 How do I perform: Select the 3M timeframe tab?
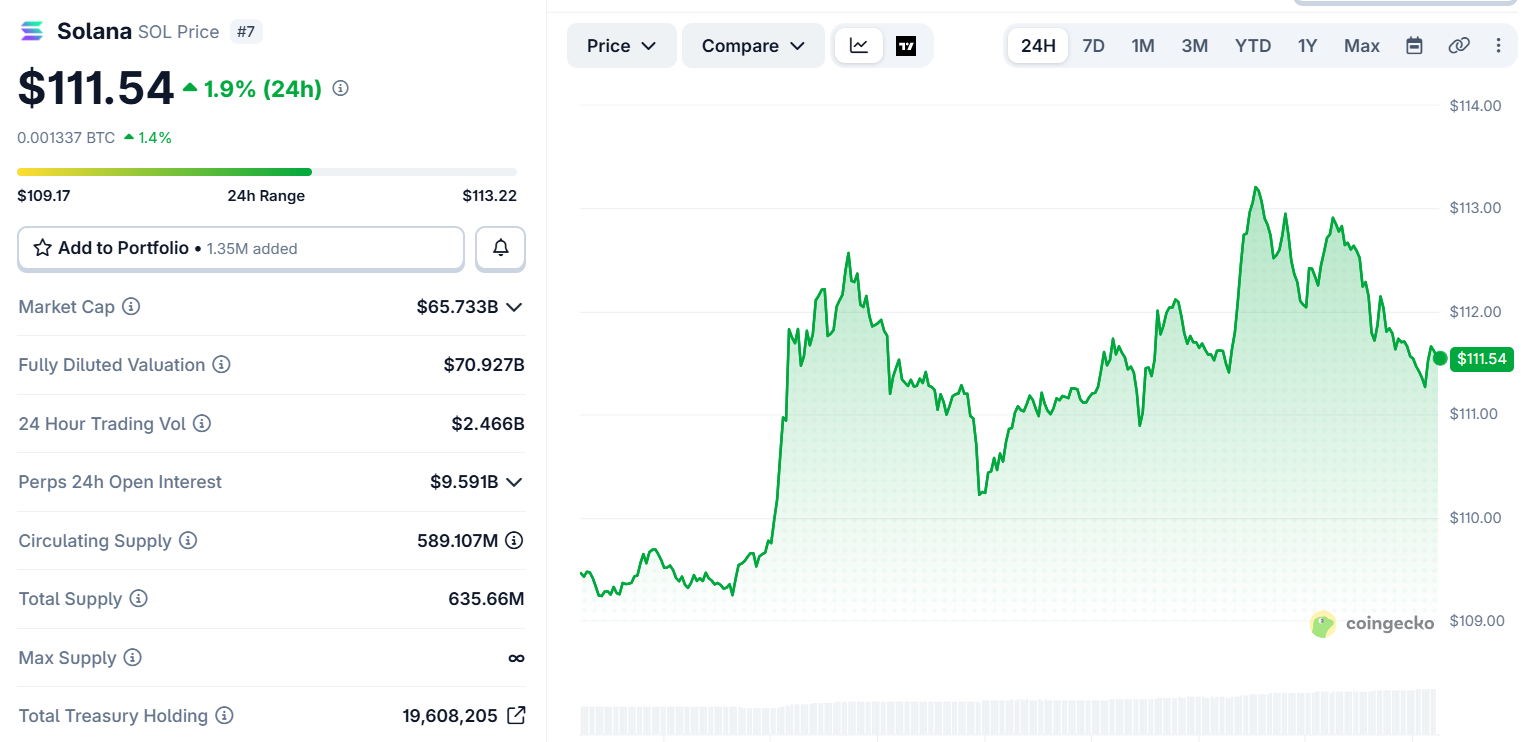tap(1195, 46)
